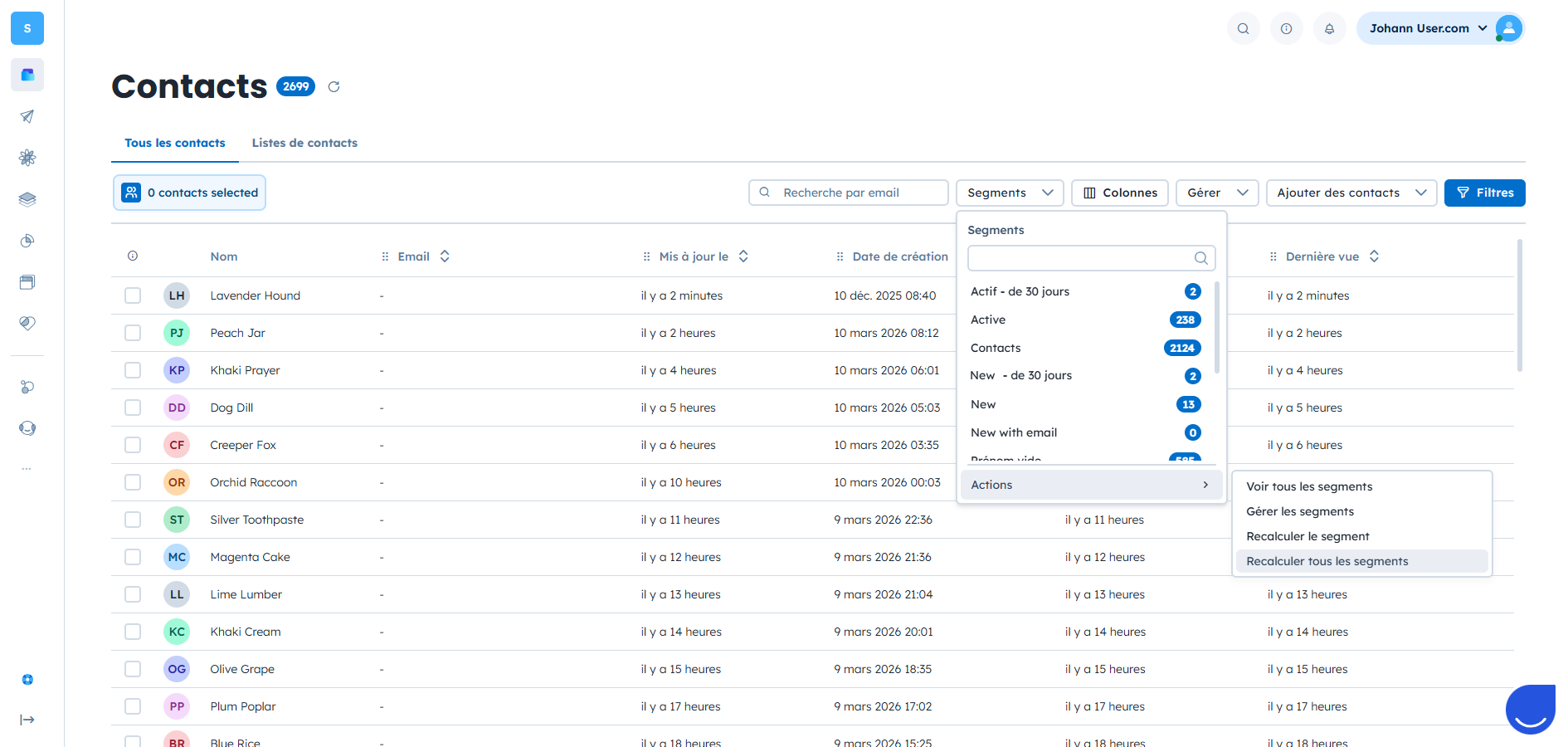Image resolution: width=1568 pixels, height=747 pixels.
Task: Tick the checkbox for Peach Jar
Action: [x=133, y=333]
